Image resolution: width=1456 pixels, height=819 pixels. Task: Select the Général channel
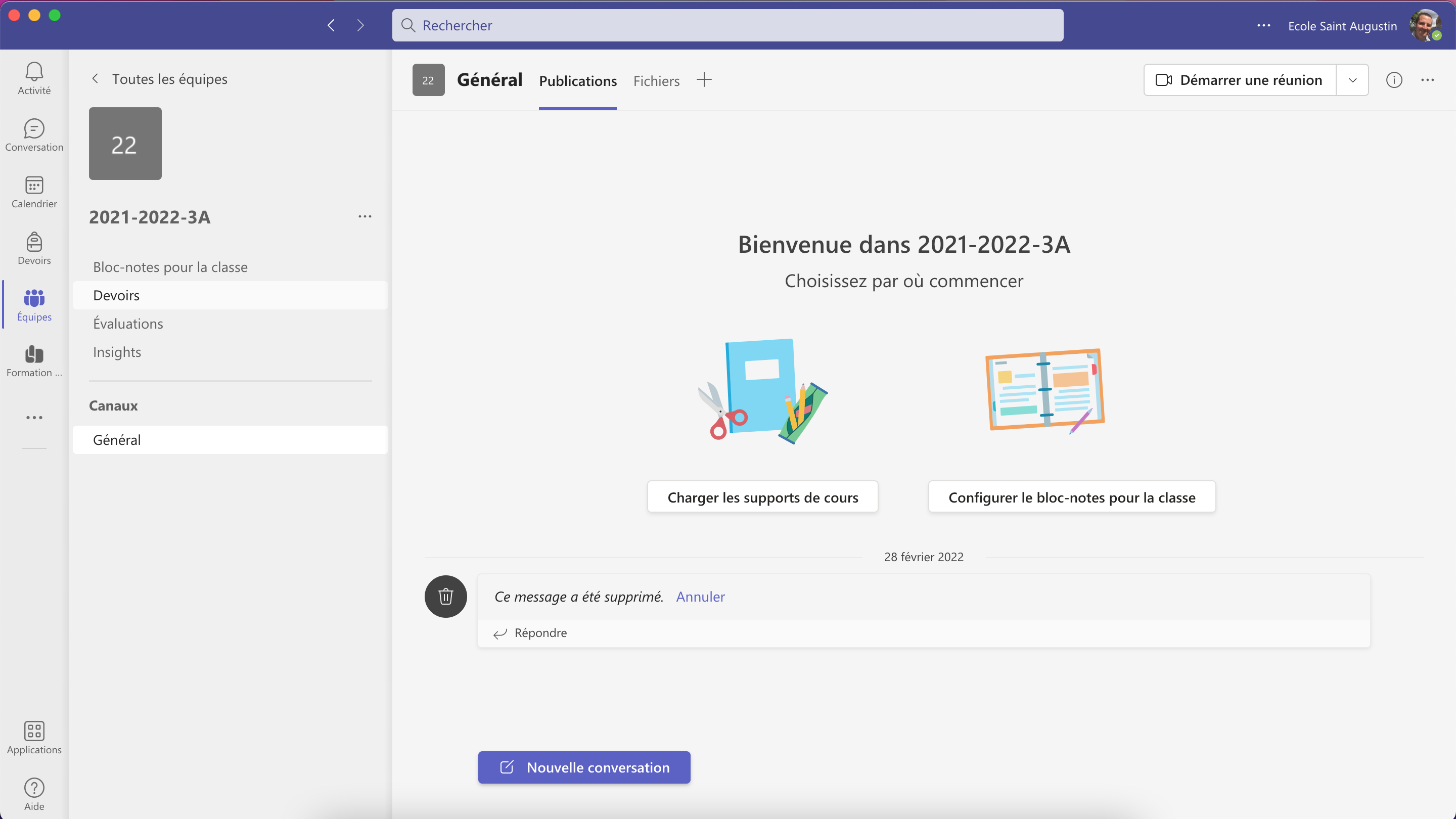pos(230,440)
